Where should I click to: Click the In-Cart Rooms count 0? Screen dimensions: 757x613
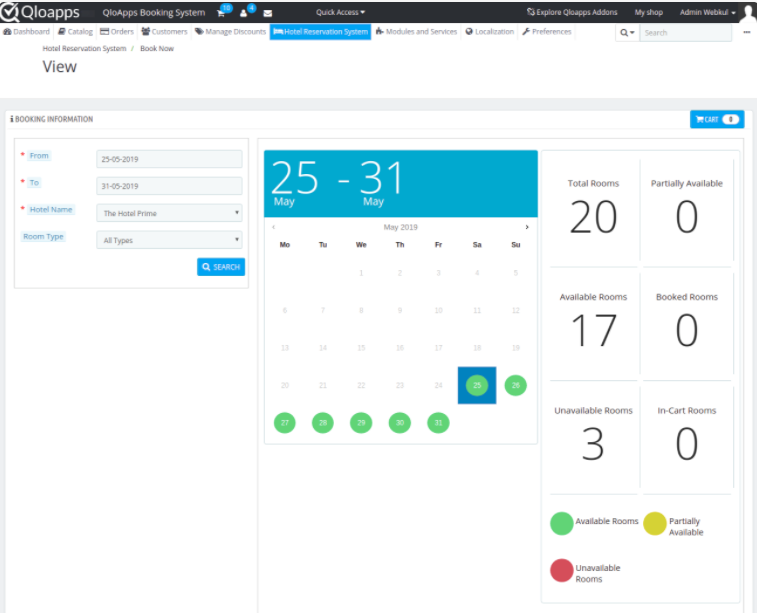tap(687, 444)
